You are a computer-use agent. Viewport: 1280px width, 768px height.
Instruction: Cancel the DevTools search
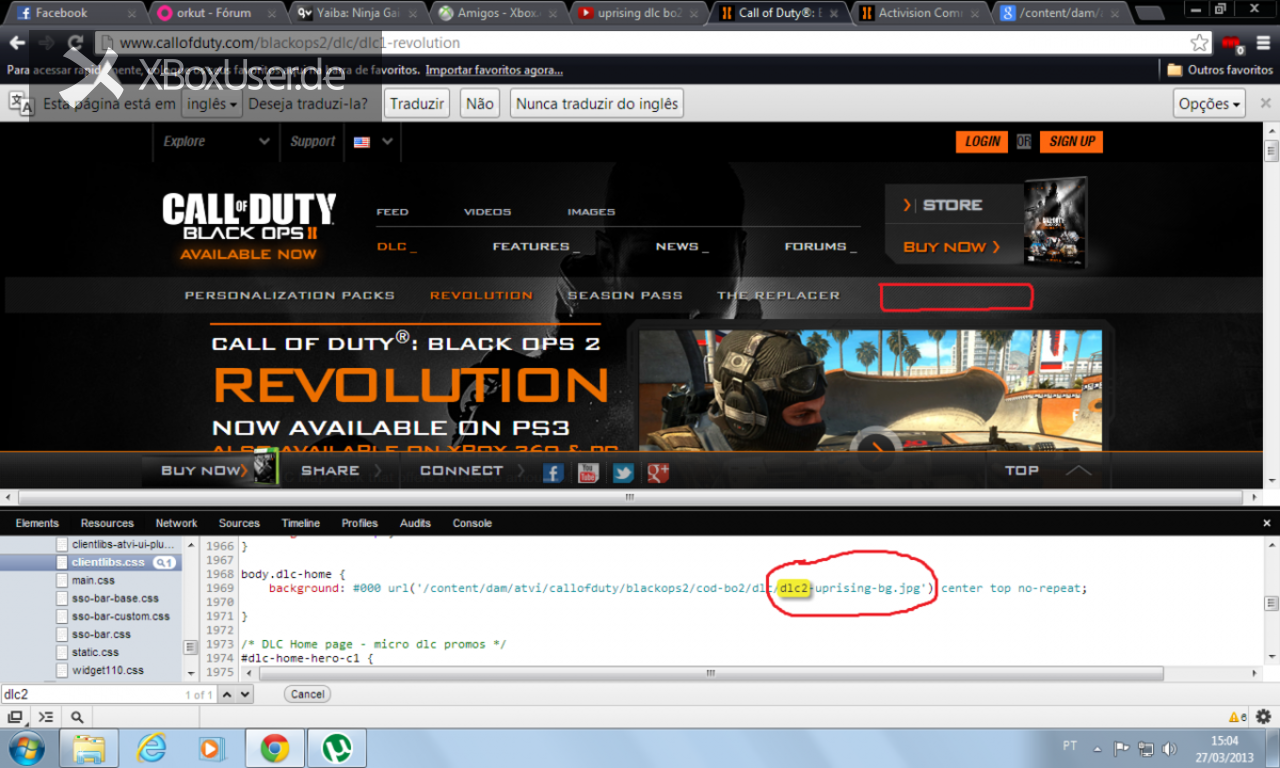(x=307, y=694)
